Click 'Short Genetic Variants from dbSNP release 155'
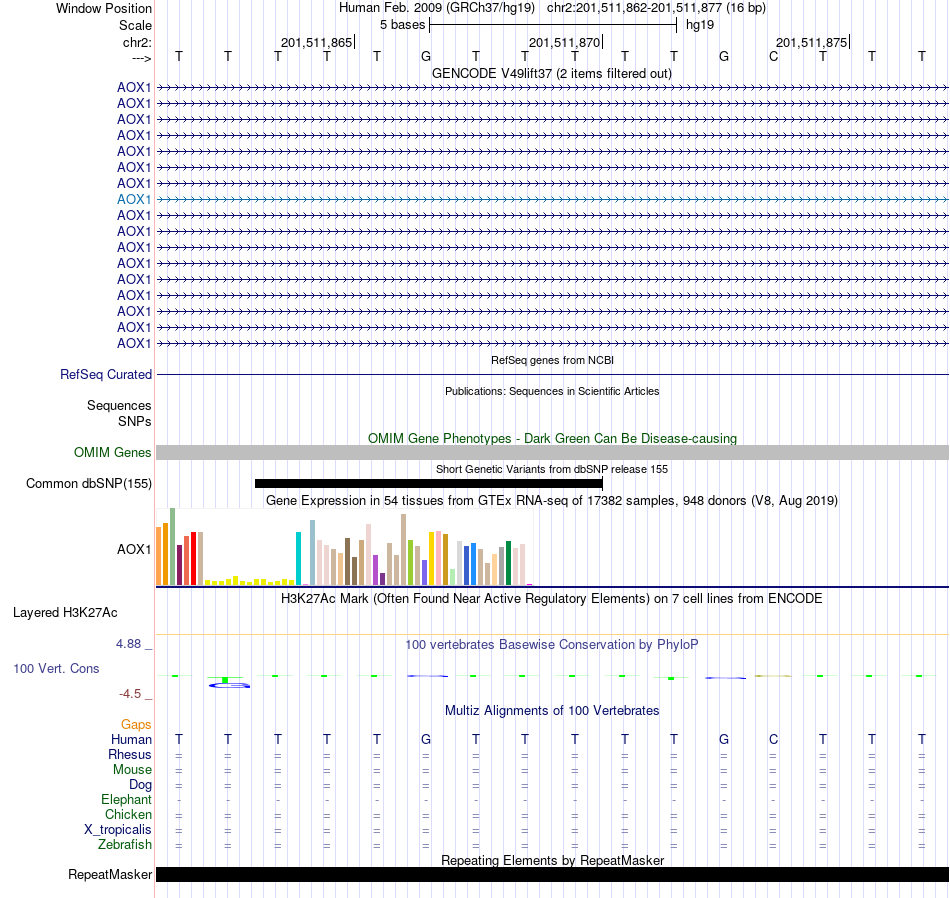 click(552, 470)
